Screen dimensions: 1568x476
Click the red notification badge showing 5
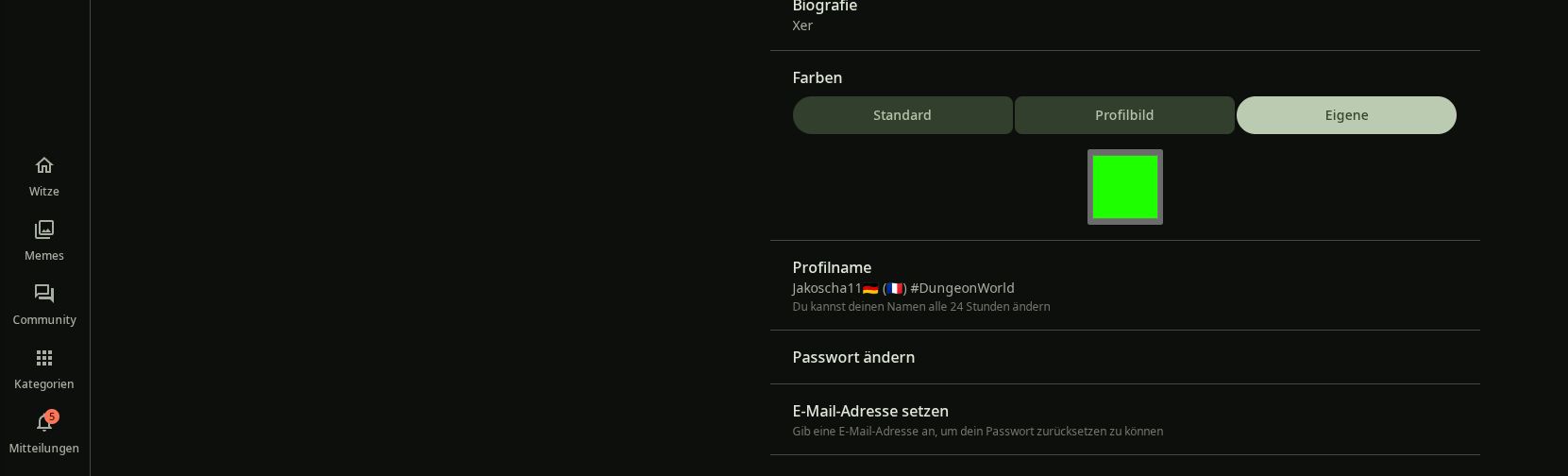(x=52, y=416)
